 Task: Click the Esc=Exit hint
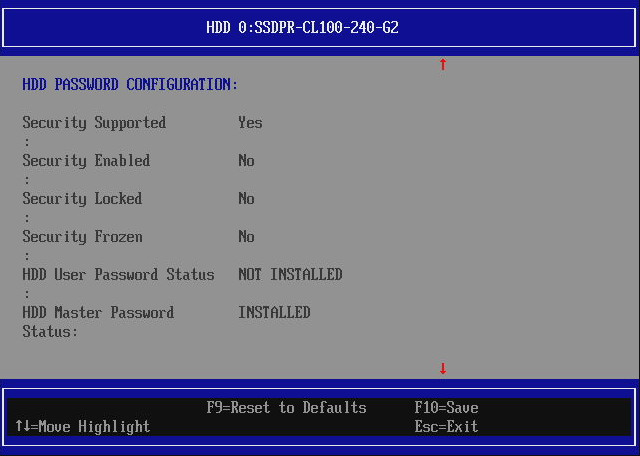pyautogui.click(x=446, y=427)
